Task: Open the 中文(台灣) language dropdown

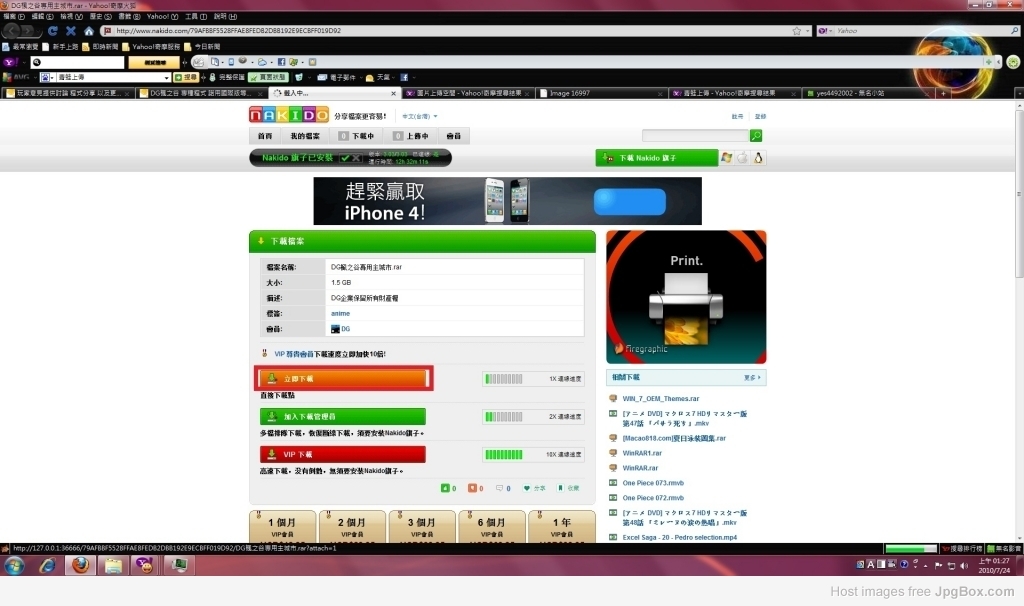Action: [x=419, y=116]
